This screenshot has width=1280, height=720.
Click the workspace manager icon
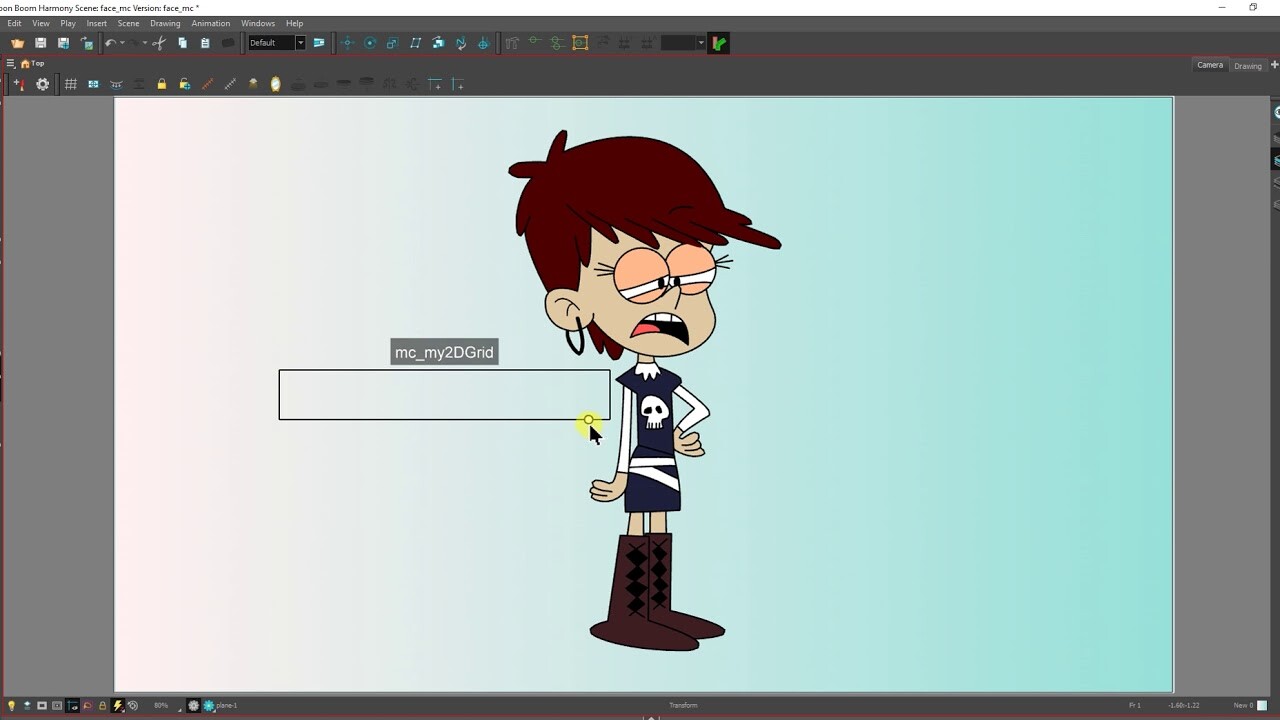tap(319, 43)
